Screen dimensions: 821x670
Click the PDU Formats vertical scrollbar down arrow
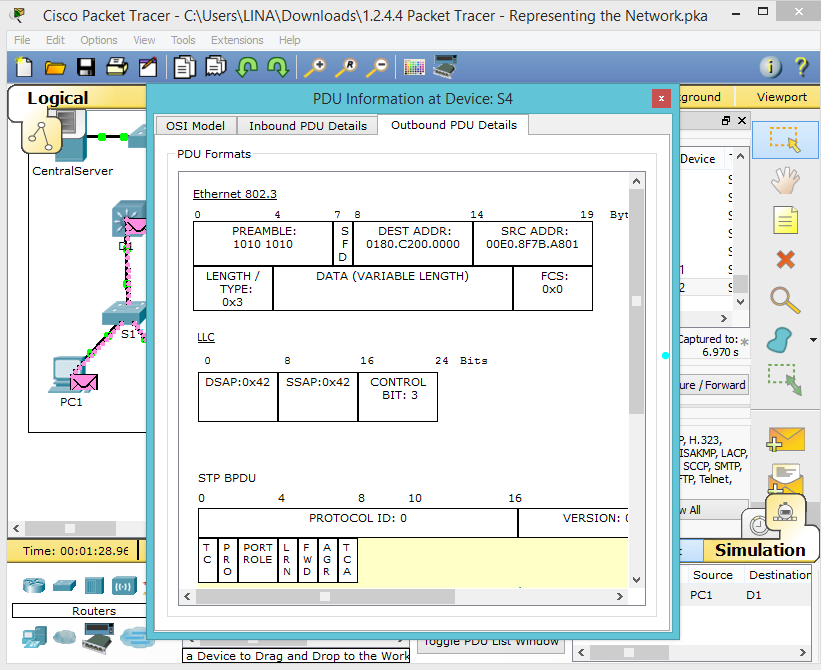(x=637, y=578)
